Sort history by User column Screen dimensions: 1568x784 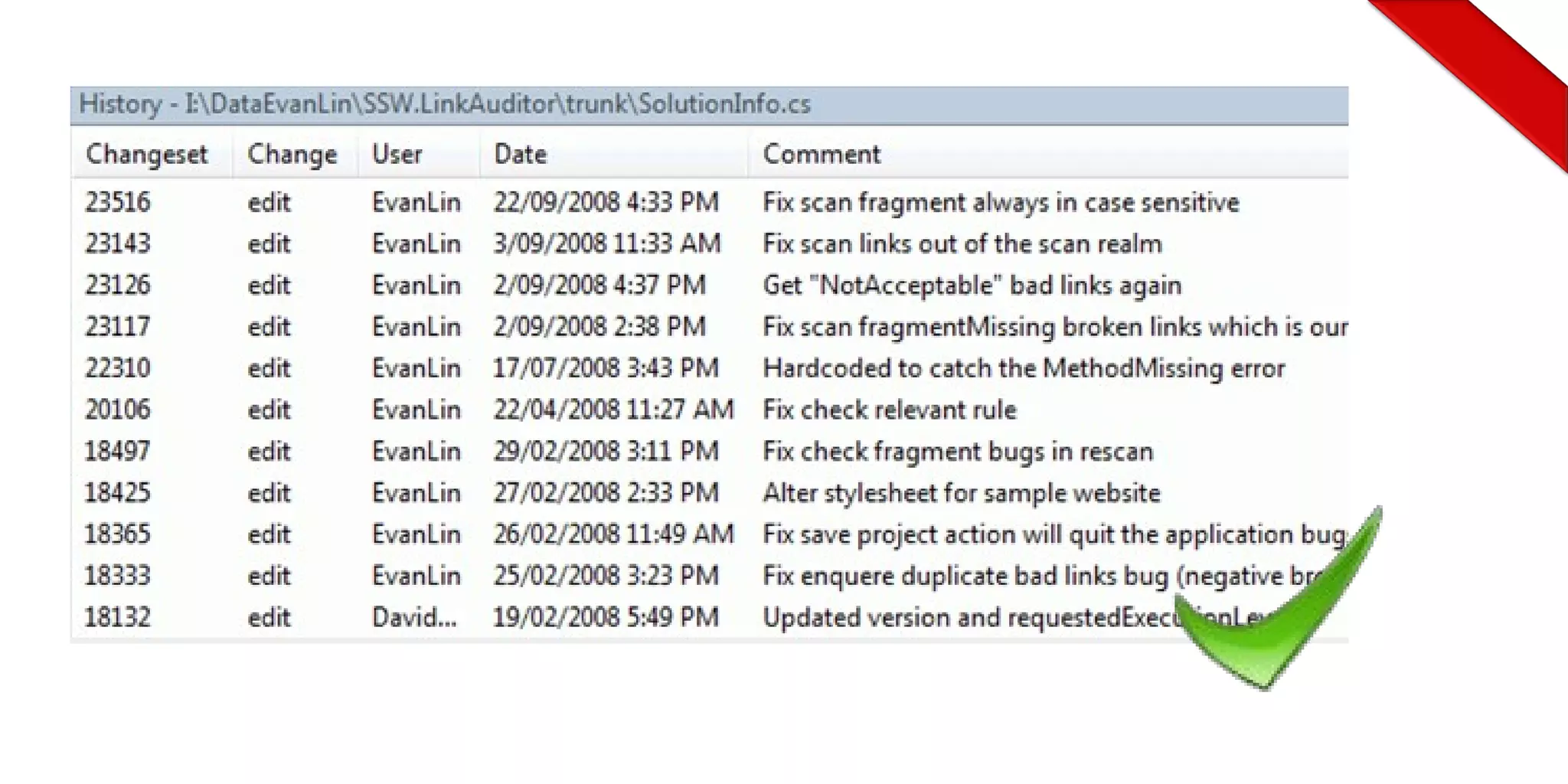(x=397, y=154)
